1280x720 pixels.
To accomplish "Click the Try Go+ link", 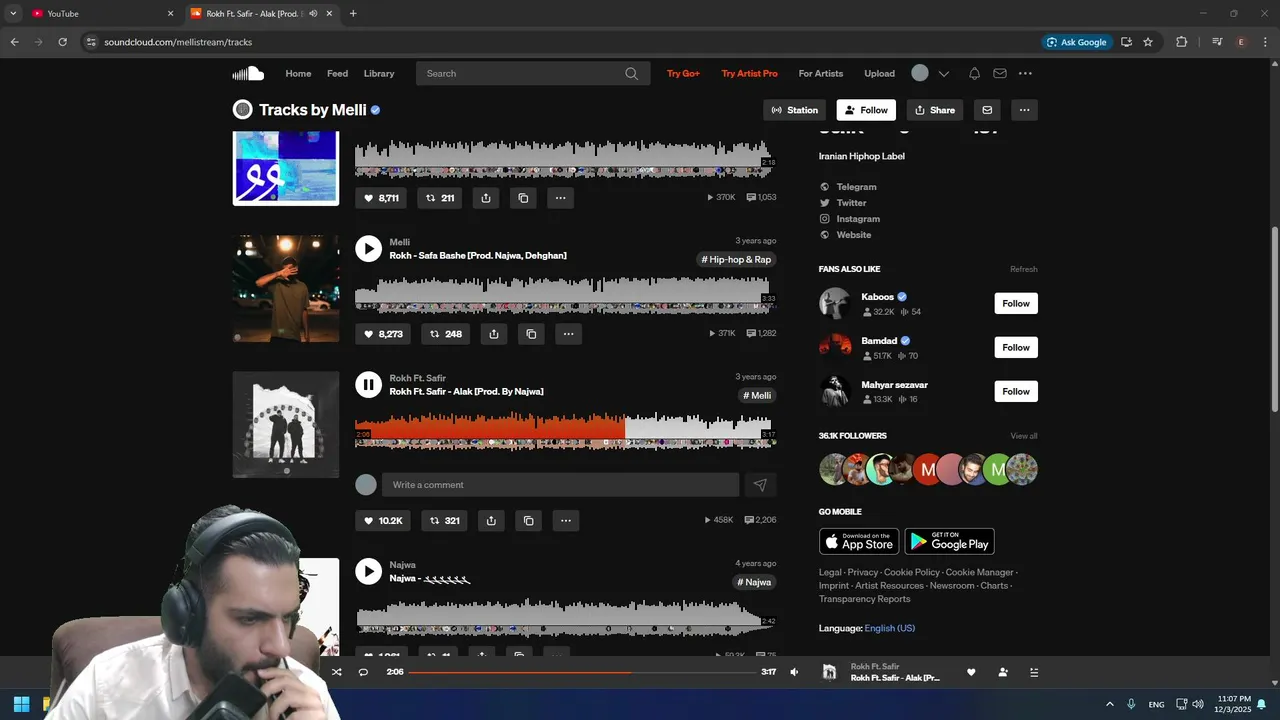I will (x=683, y=73).
